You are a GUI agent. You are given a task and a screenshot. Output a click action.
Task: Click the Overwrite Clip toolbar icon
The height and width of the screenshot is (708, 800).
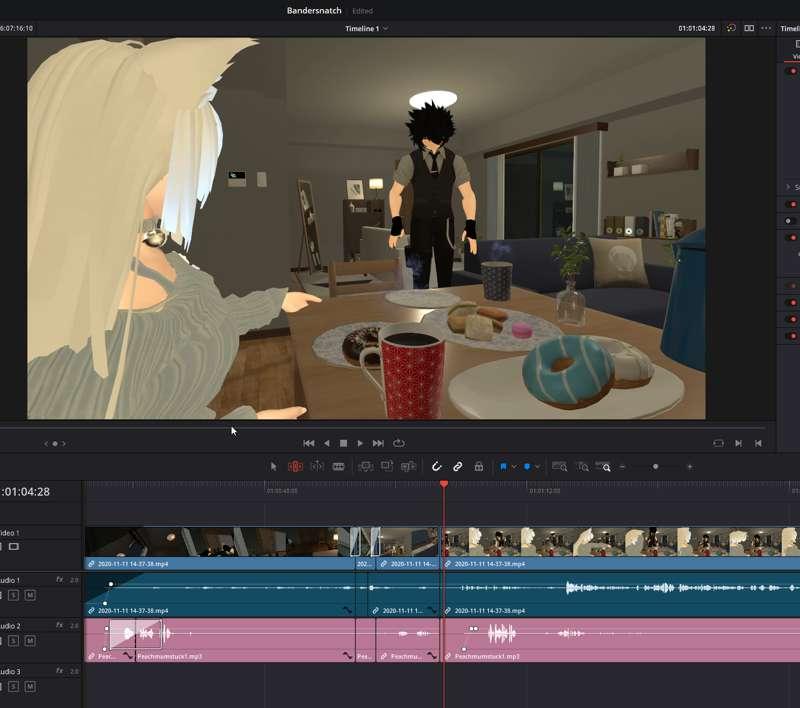[387, 466]
